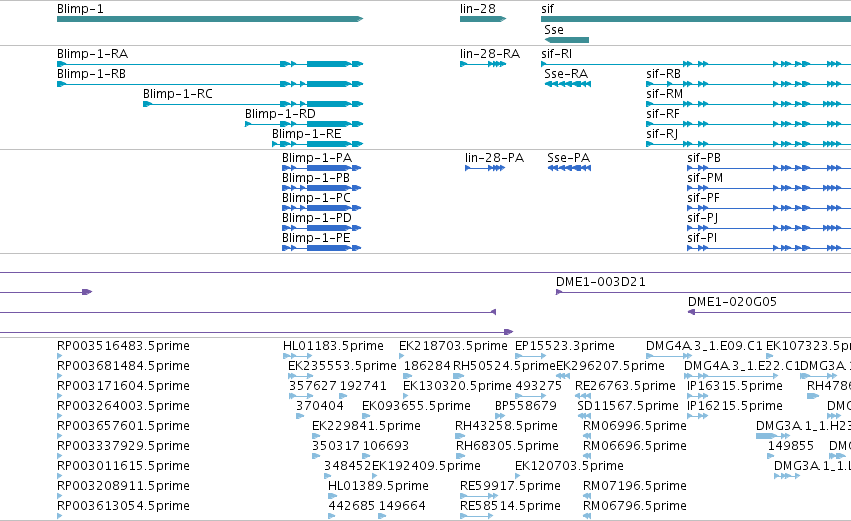Select transcript Blimp-1-RA
Viewport: 851px width, 521px height.
pos(210,64)
